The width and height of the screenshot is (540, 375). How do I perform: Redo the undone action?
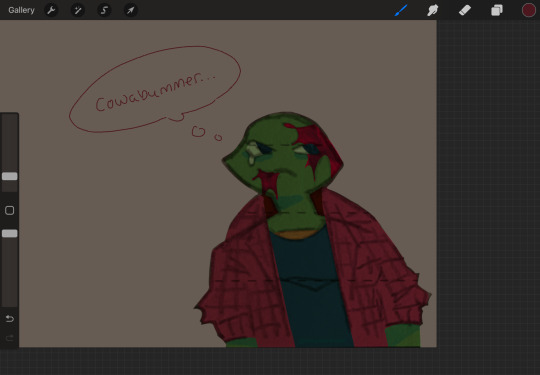[x=10, y=338]
